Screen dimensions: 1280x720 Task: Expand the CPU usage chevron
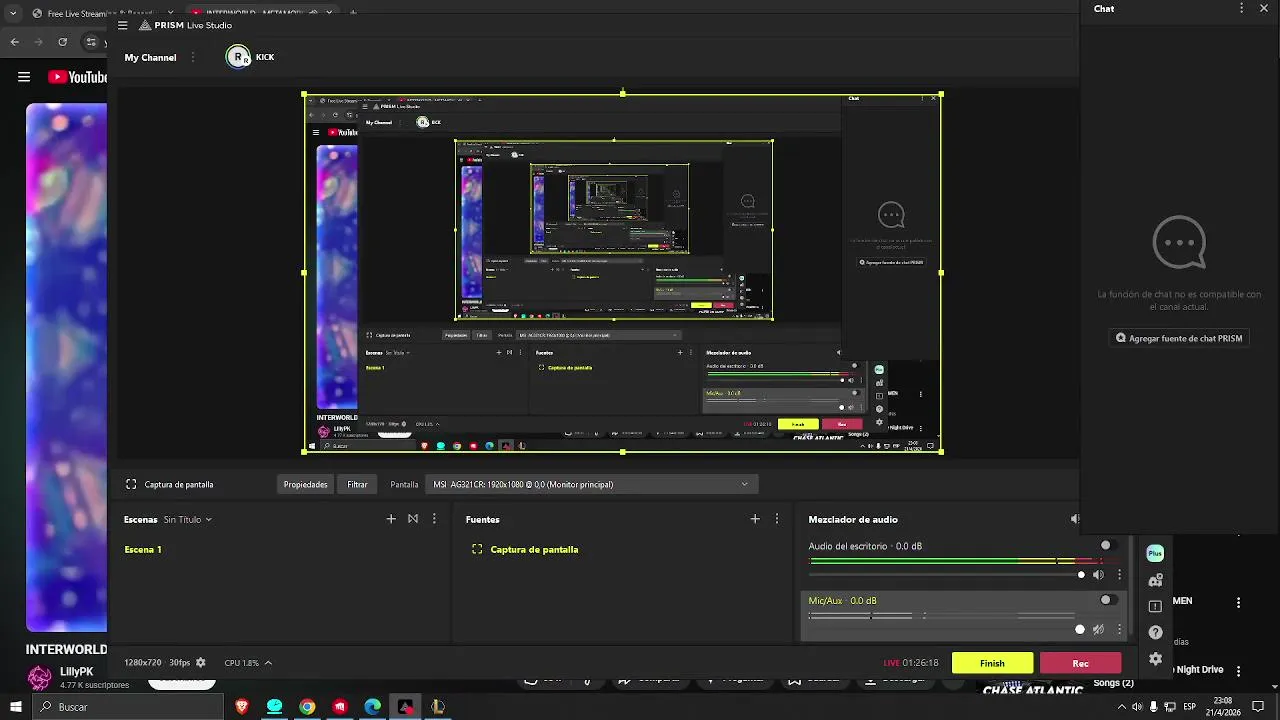pyautogui.click(x=267, y=663)
